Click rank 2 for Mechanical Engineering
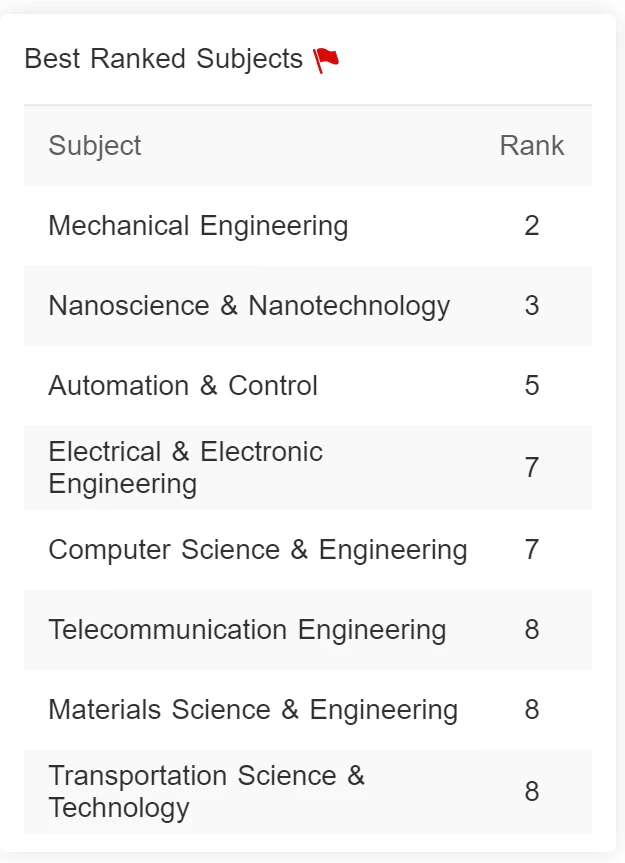The image size is (625, 863). pos(531,226)
